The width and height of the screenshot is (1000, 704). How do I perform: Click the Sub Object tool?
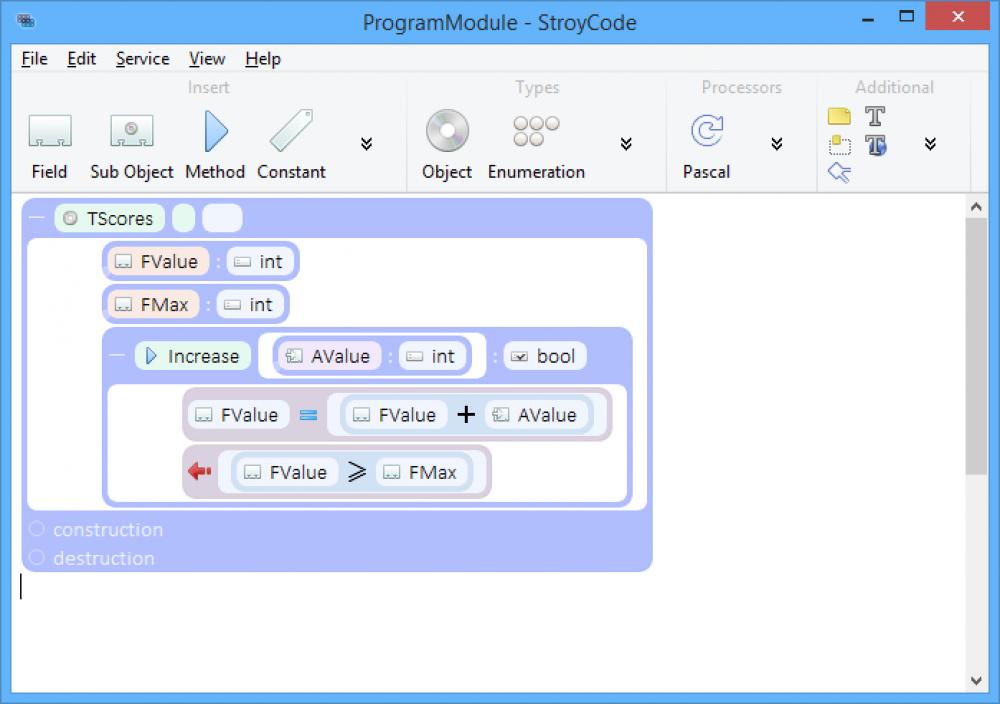(131, 140)
